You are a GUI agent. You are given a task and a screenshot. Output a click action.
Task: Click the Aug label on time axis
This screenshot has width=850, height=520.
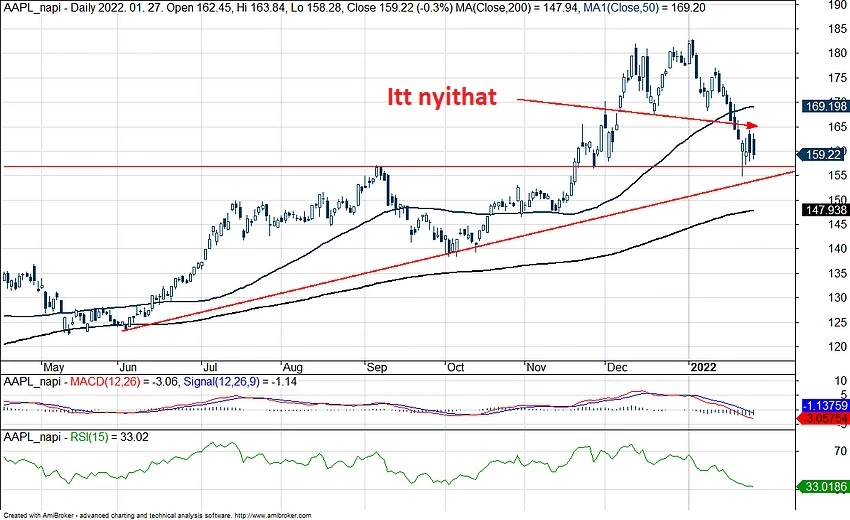pos(293,367)
